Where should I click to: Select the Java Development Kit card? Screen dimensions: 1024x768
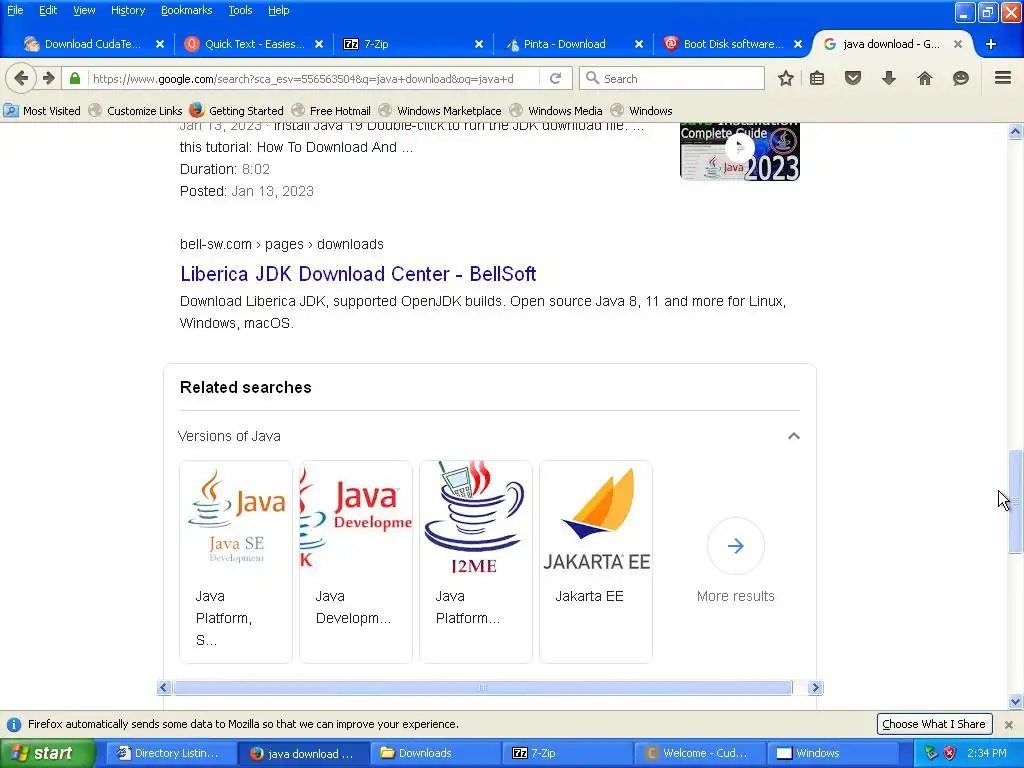356,562
